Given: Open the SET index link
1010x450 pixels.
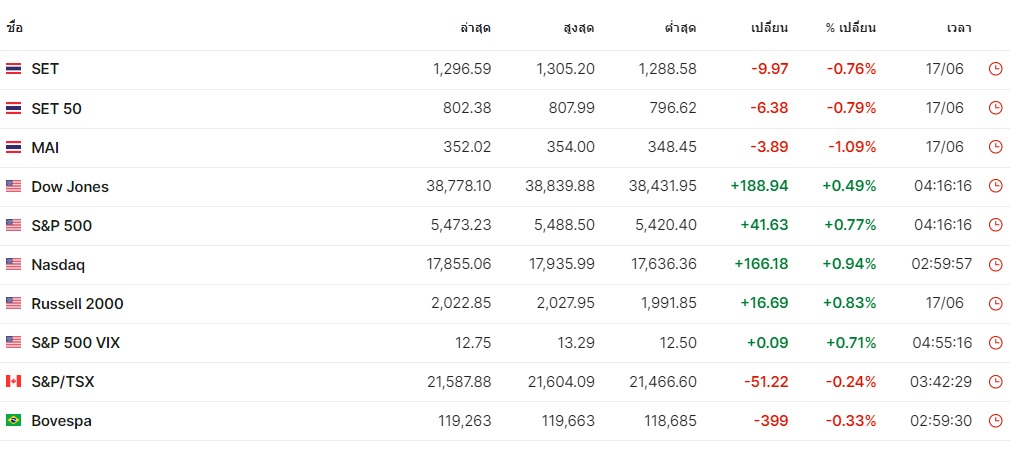Looking at the screenshot, I should pyautogui.click(x=45, y=69).
